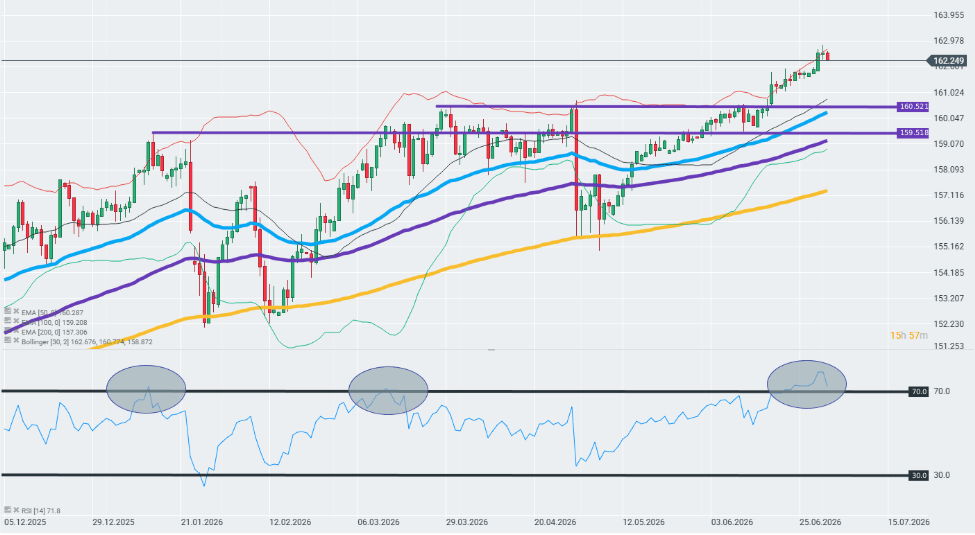Screen dimensions: 975x535
Task: Click the 25.06.2026 date on the time axis
Action: point(820,522)
